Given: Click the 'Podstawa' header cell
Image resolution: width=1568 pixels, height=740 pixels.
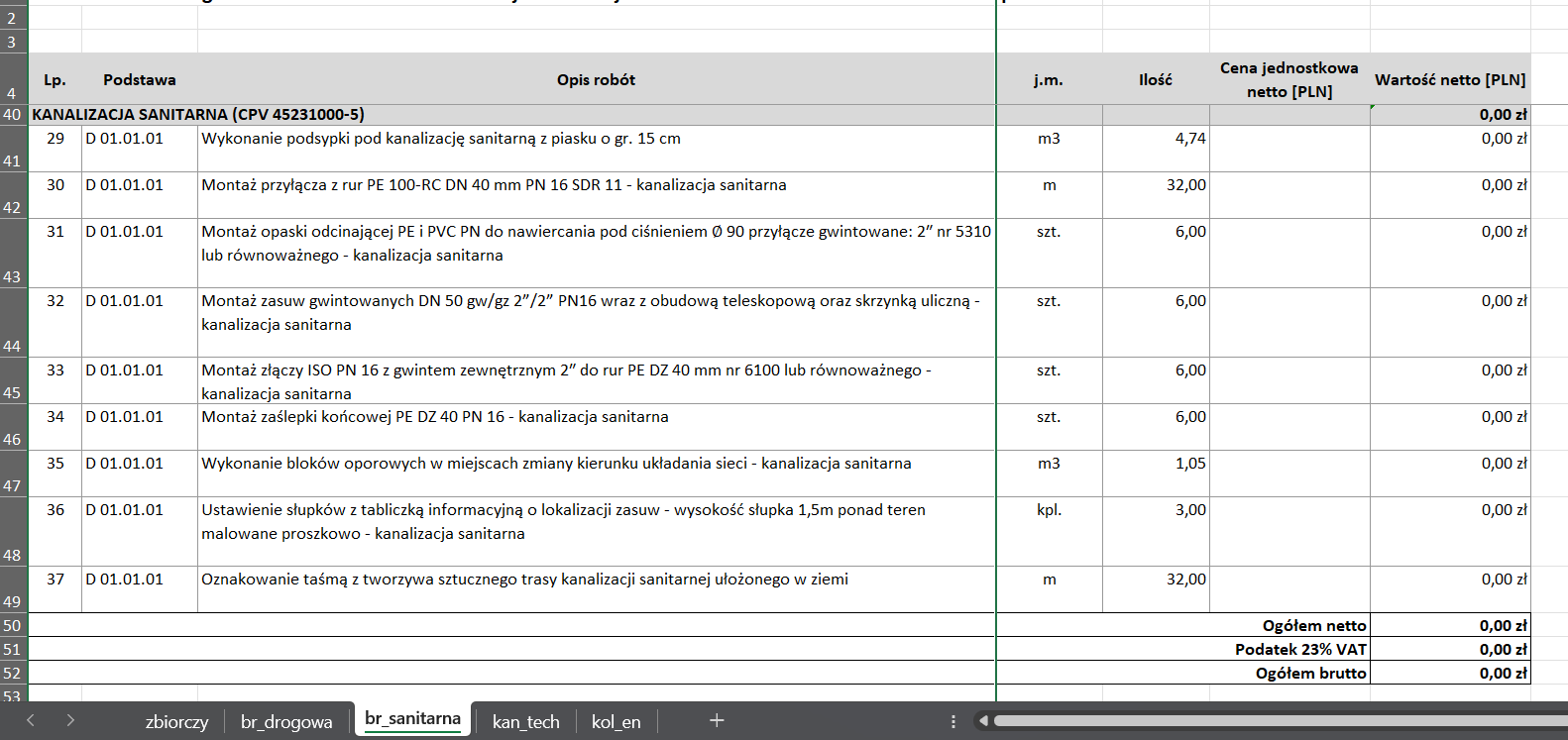Looking at the screenshot, I should (x=140, y=79).
